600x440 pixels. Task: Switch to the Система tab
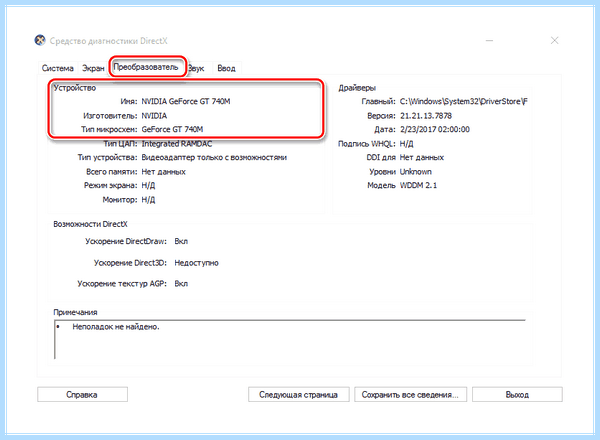(57, 68)
